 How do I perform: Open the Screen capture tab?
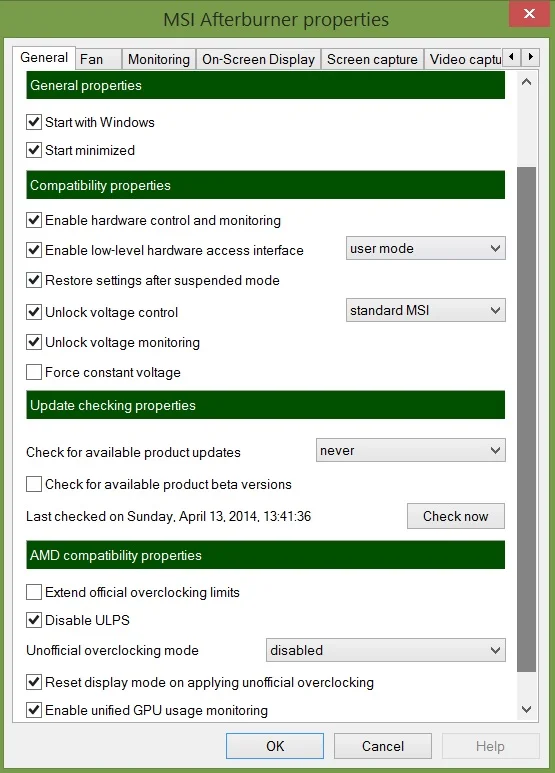click(372, 59)
